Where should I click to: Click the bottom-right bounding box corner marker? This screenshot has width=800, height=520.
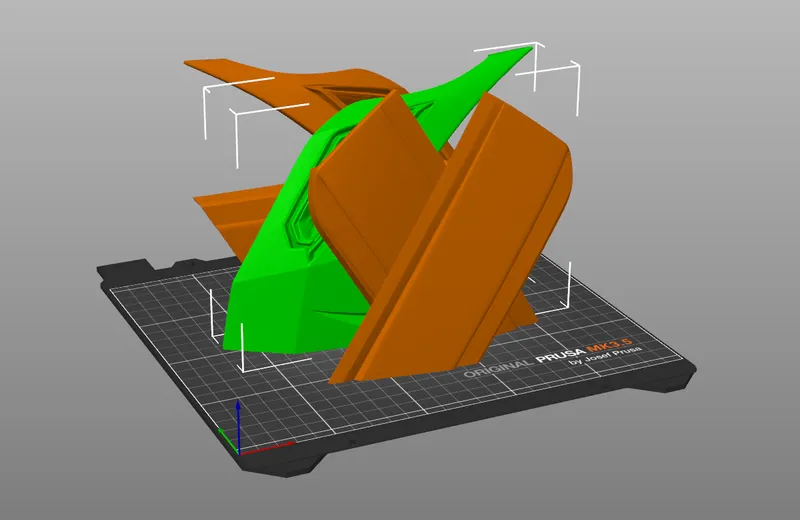coord(569,298)
